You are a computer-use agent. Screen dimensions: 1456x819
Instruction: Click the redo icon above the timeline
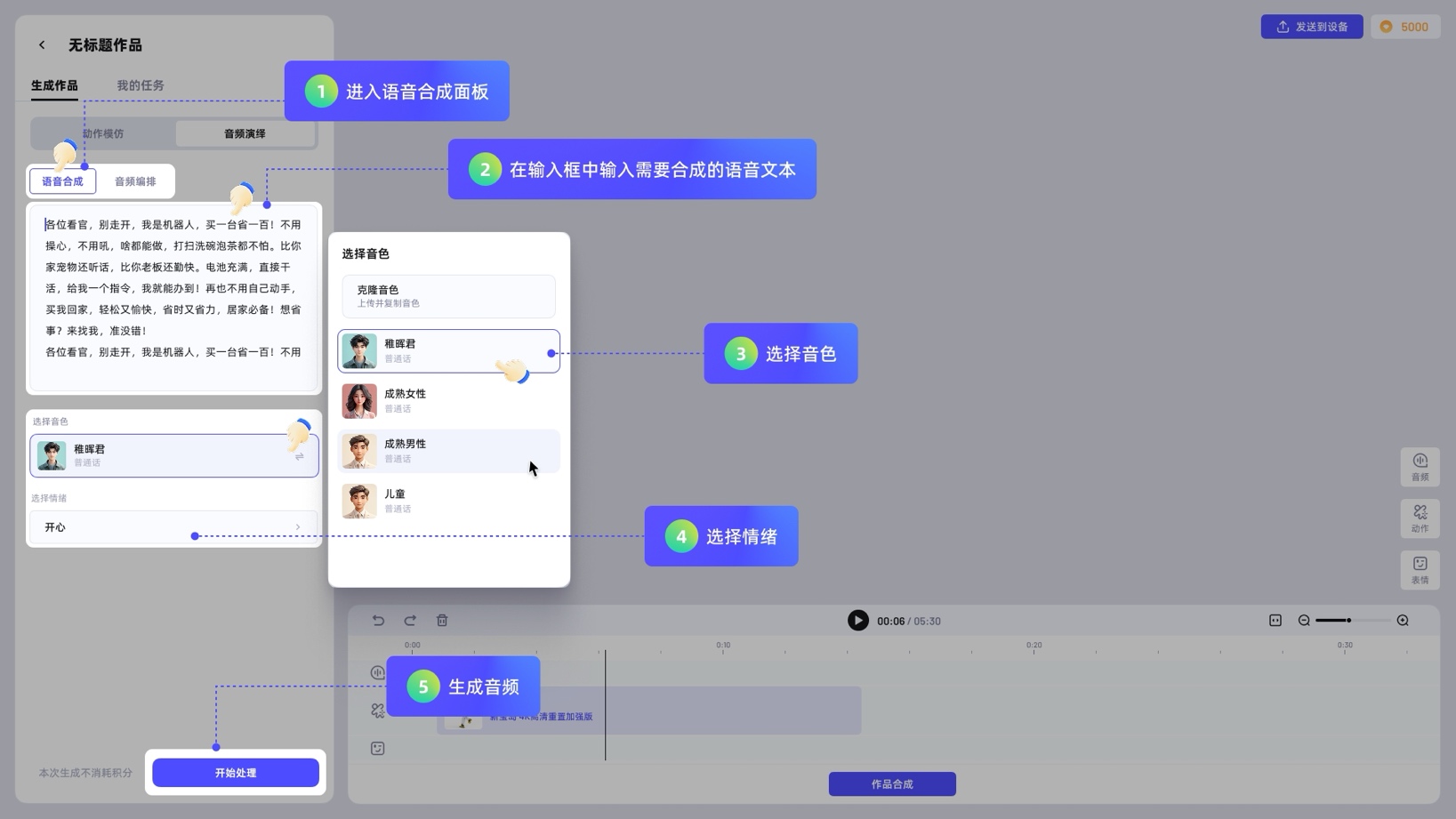point(410,620)
